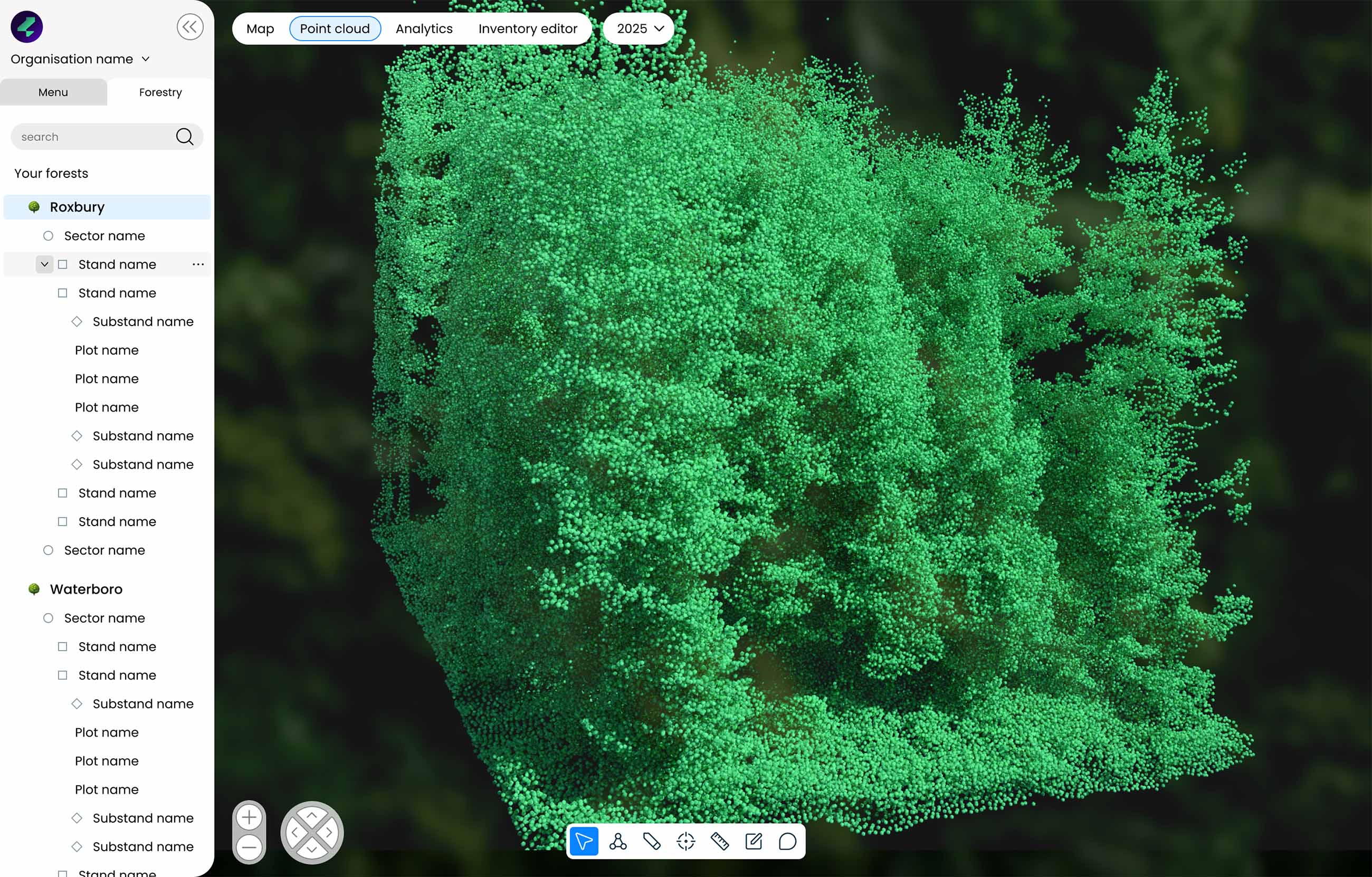Screen dimensions: 1372x877
Task: Open the Inventory editor view
Action: (x=528, y=28)
